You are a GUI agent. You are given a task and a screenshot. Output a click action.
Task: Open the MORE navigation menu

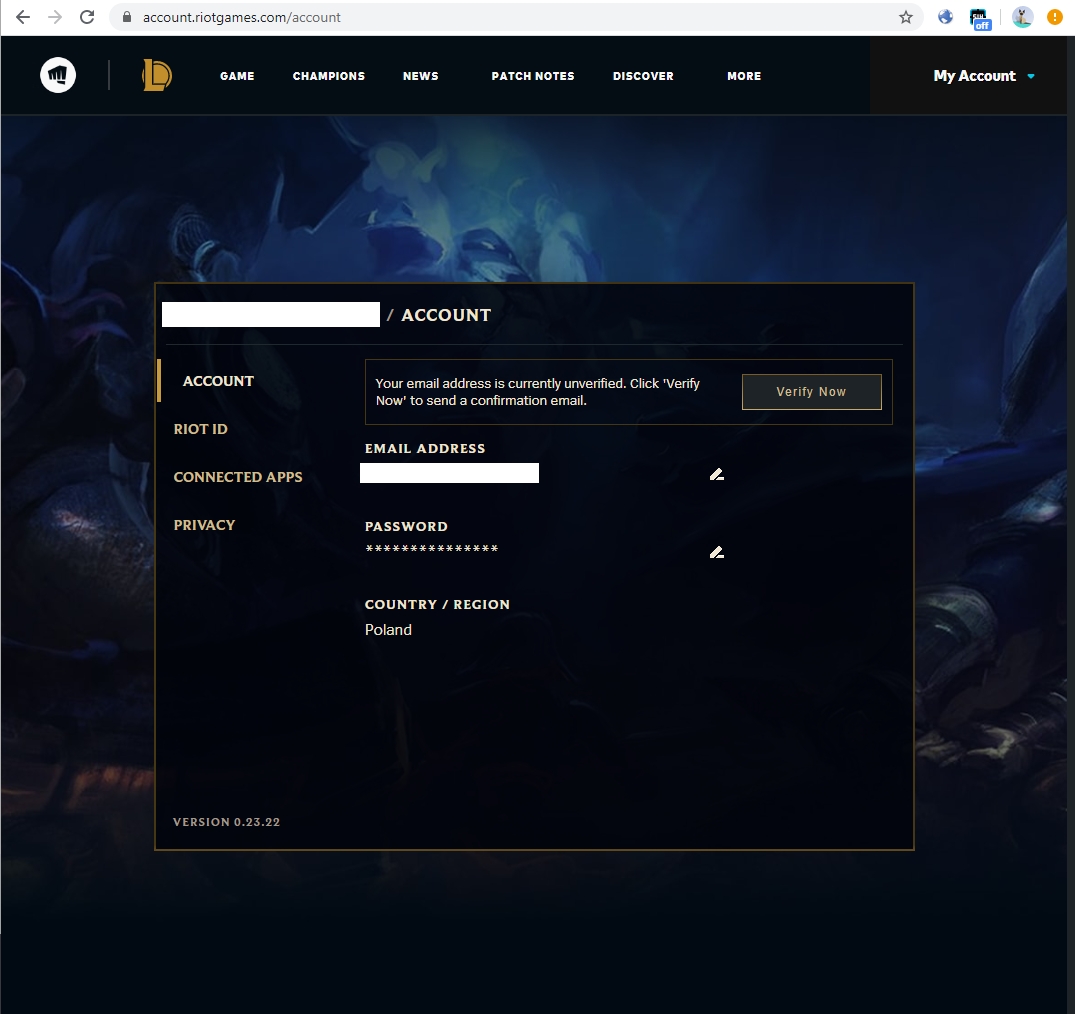coord(744,76)
